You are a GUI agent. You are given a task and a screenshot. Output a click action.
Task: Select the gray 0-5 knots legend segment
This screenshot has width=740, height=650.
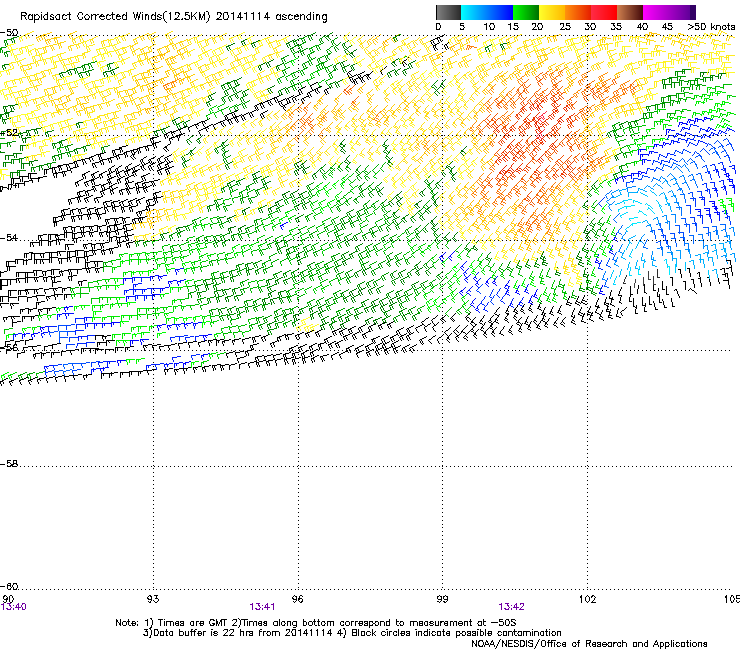point(448,12)
